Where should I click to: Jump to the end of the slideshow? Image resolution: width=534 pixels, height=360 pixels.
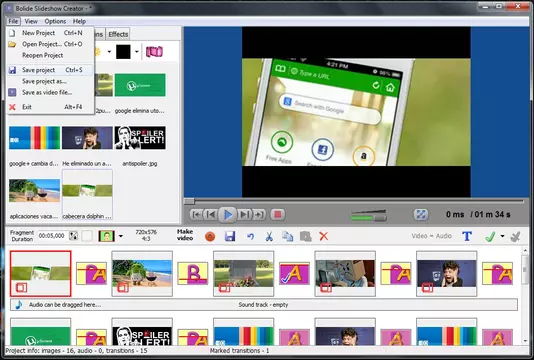tap(259, 215)
